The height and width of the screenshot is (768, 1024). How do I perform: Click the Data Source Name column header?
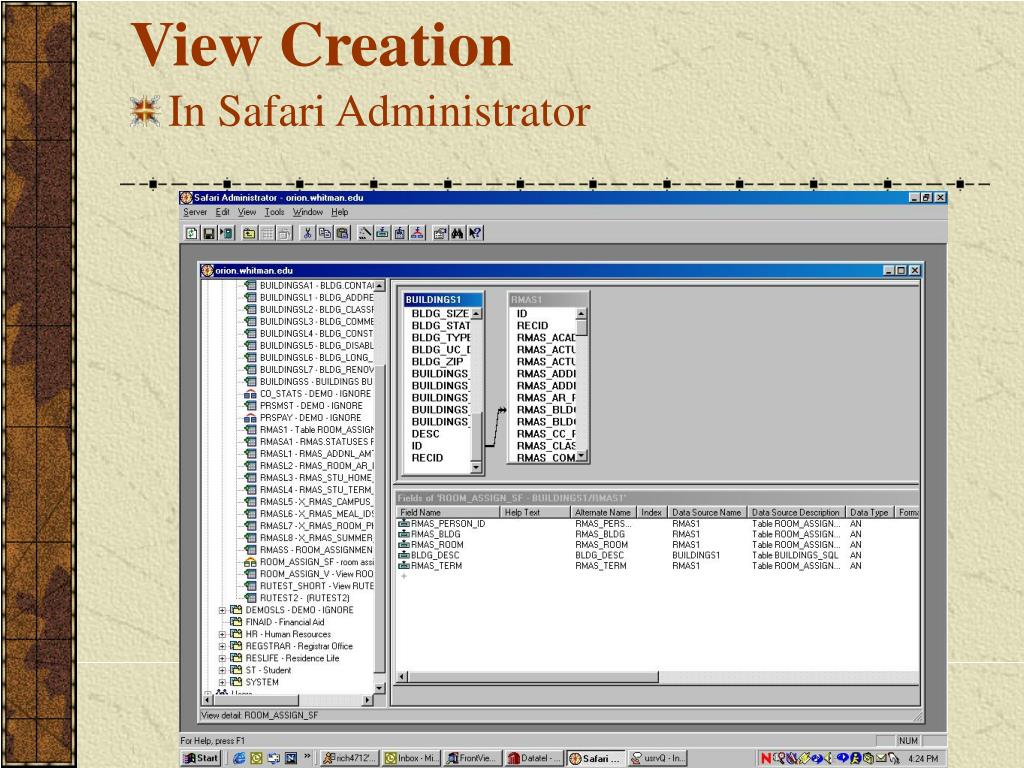pos(707,513)
